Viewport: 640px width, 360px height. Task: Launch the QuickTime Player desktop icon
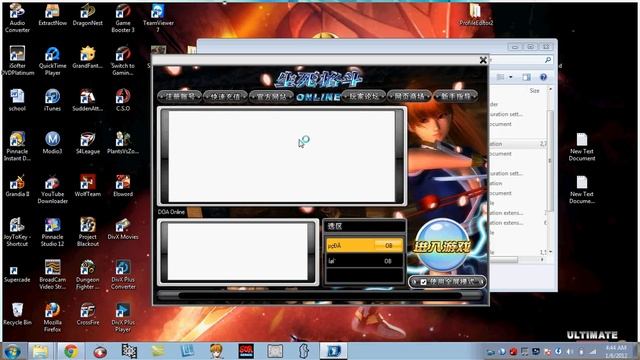(x=52, y=61)
